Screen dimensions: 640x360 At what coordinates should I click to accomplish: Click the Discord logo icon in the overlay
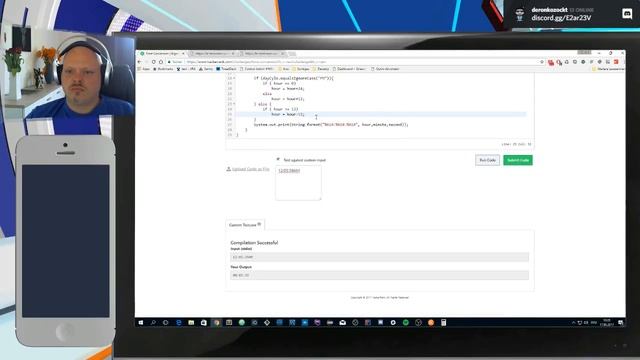coord(627,14)
